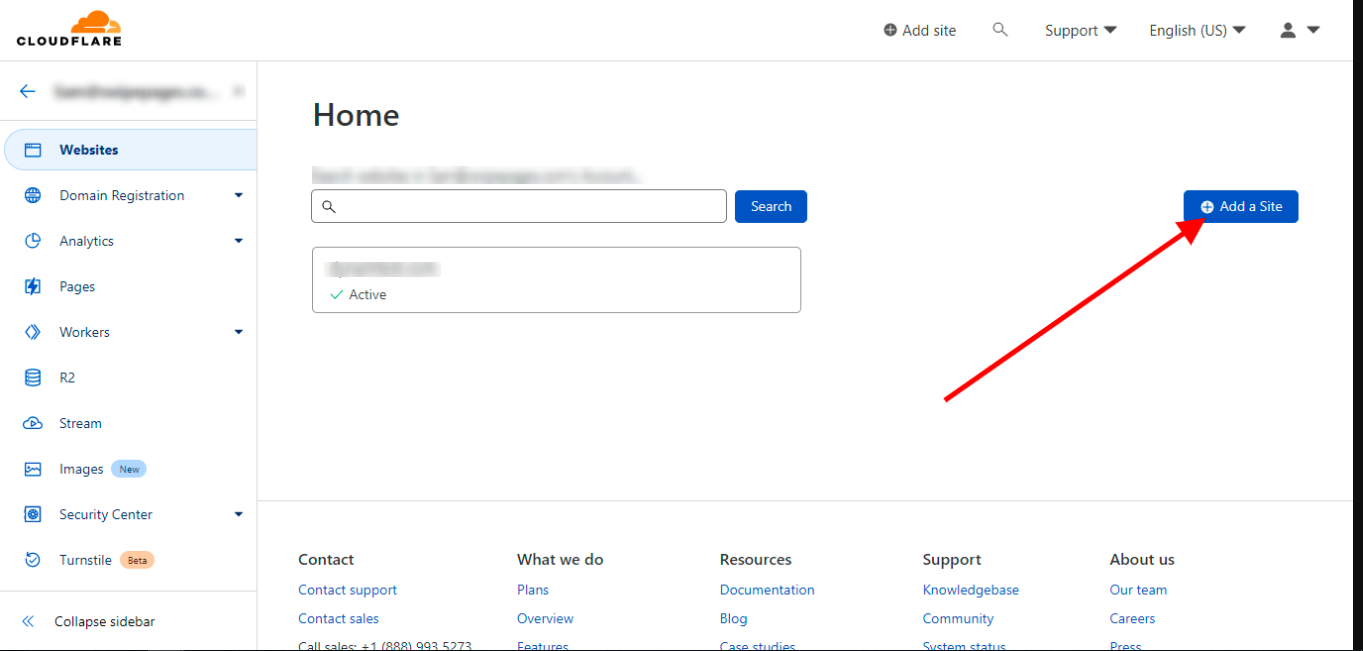Open the user account profile icon
This screenshot has width=1363, height=651.
1288,30
